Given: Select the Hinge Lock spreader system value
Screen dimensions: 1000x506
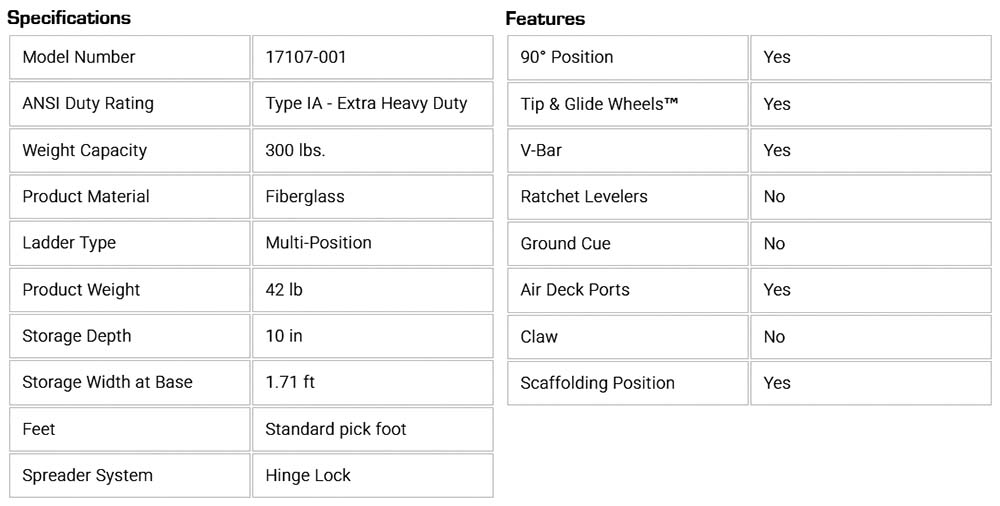Looking at the screenshot, I should click(308, 475).
